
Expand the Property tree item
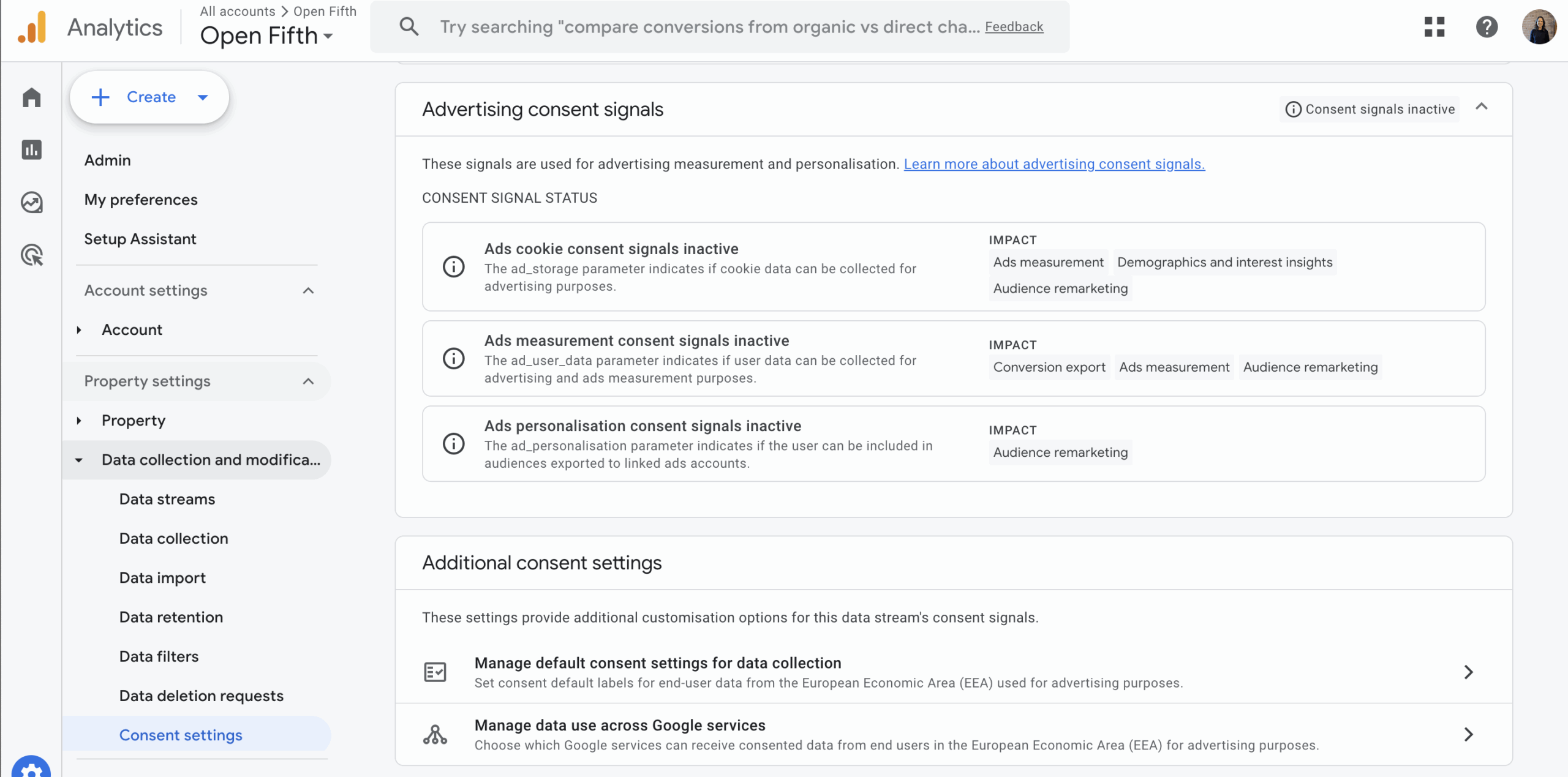(x=79, y=421)
